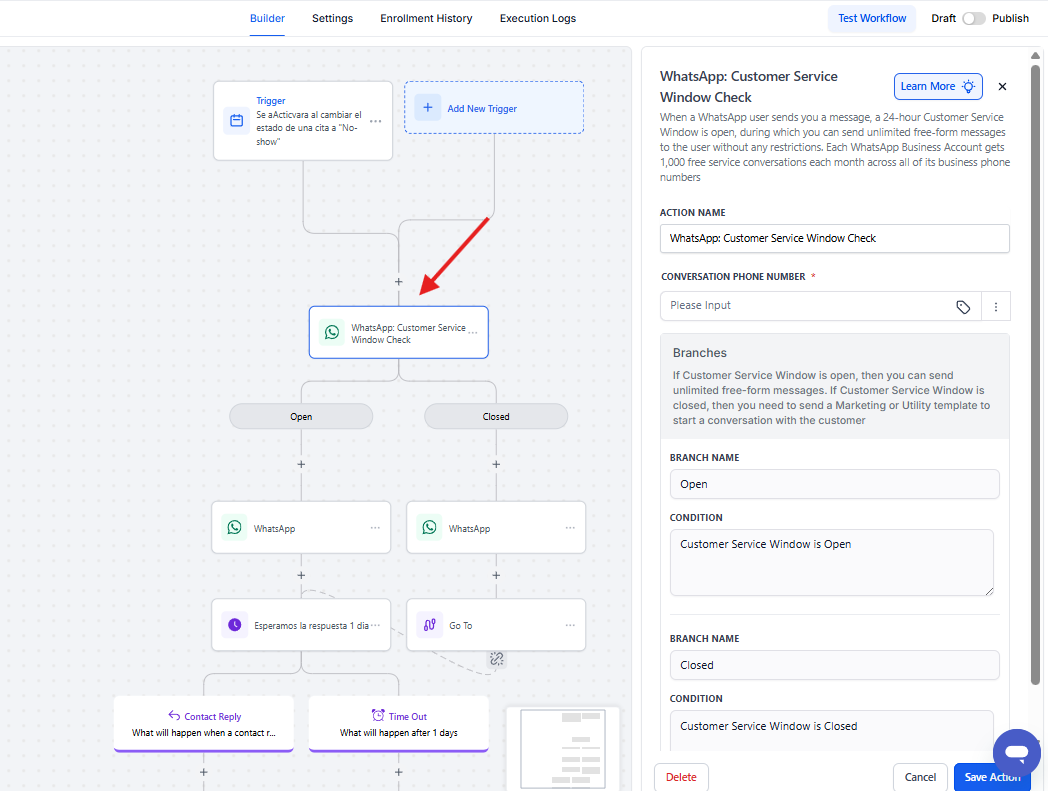Open three-dot menu beside Conversation Phone Number

tap(996, 307)
